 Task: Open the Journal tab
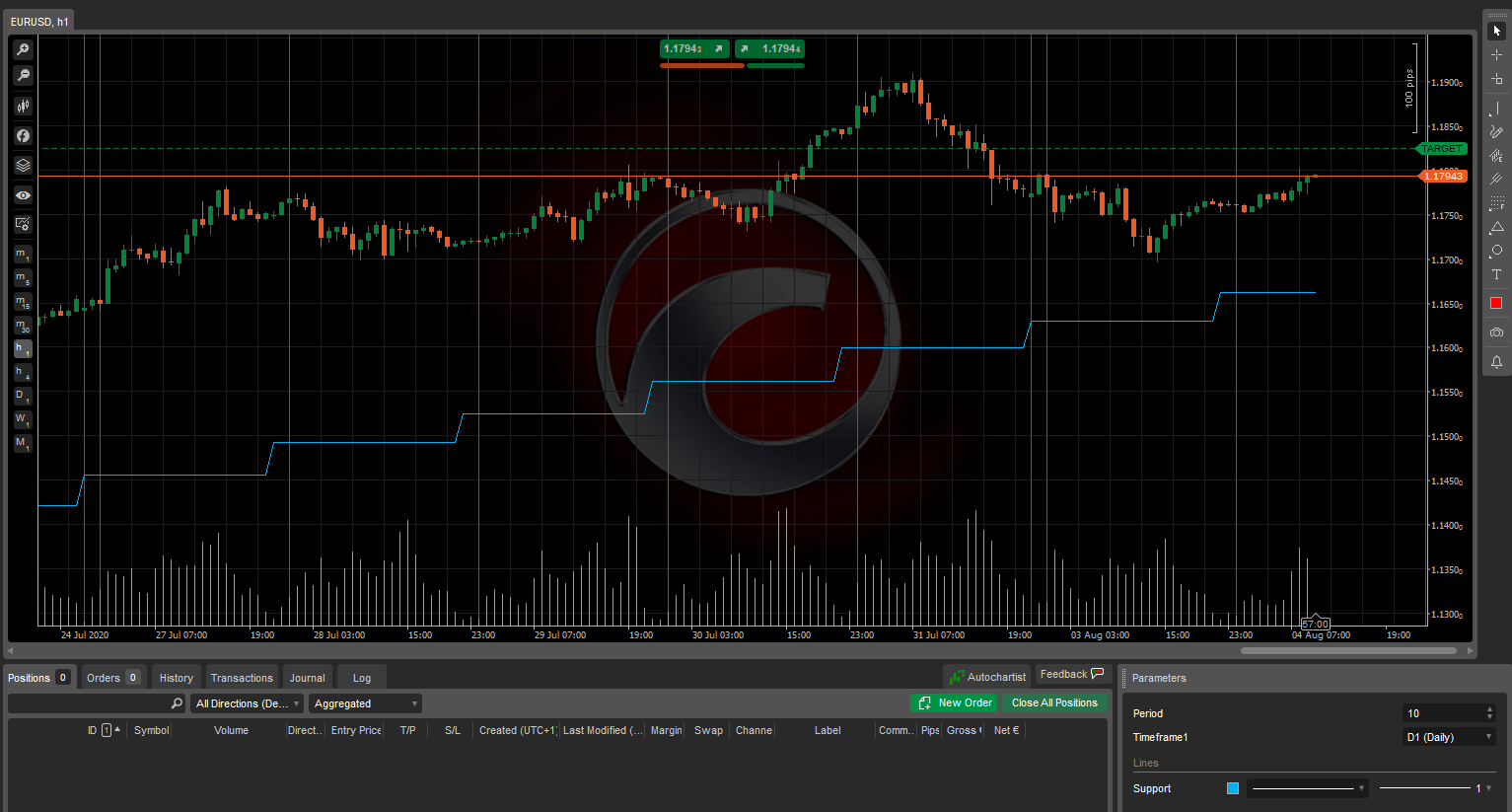tap(307, 678)
